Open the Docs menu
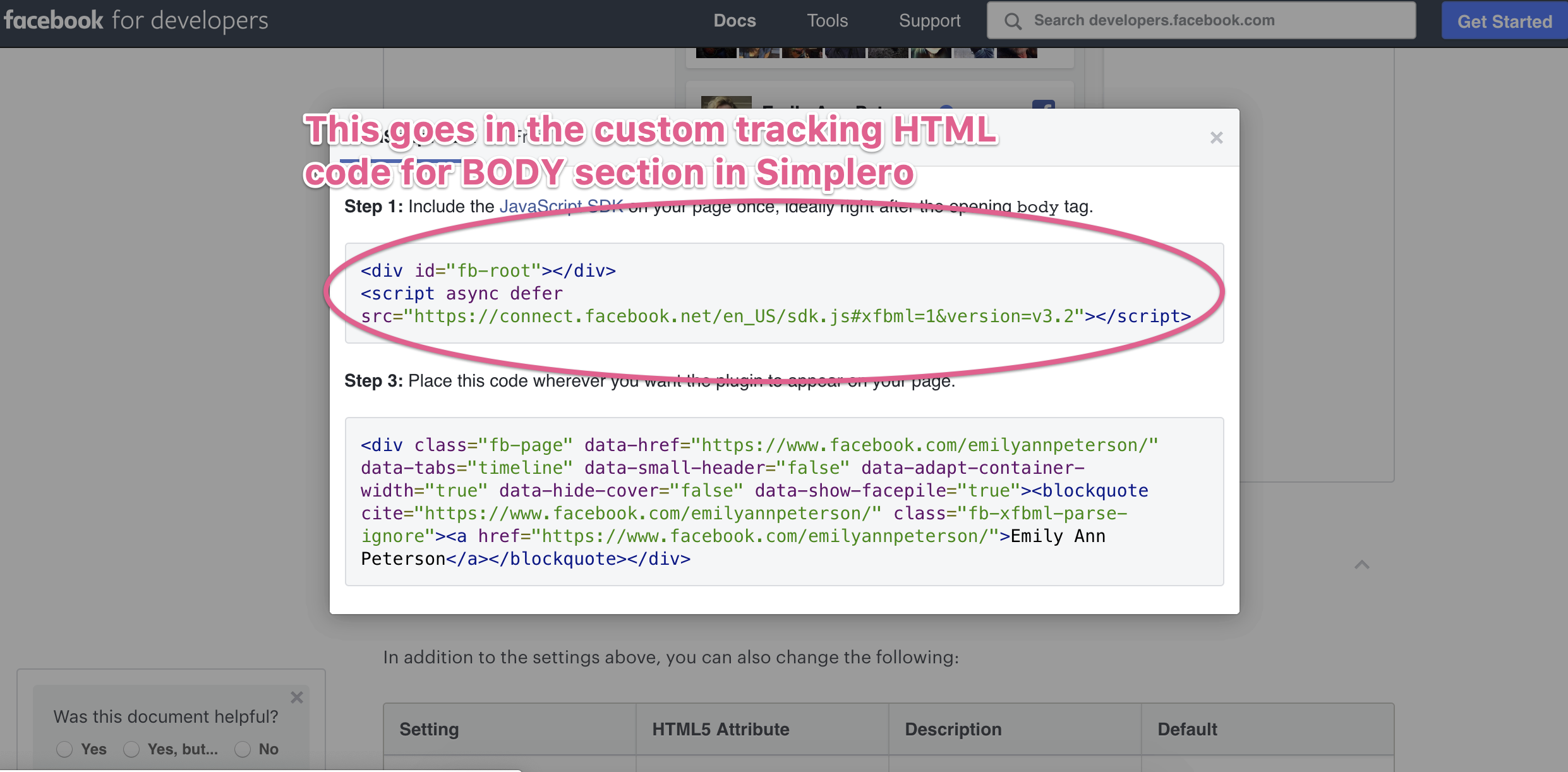The image size is (1568, 772). coord(735,21)
